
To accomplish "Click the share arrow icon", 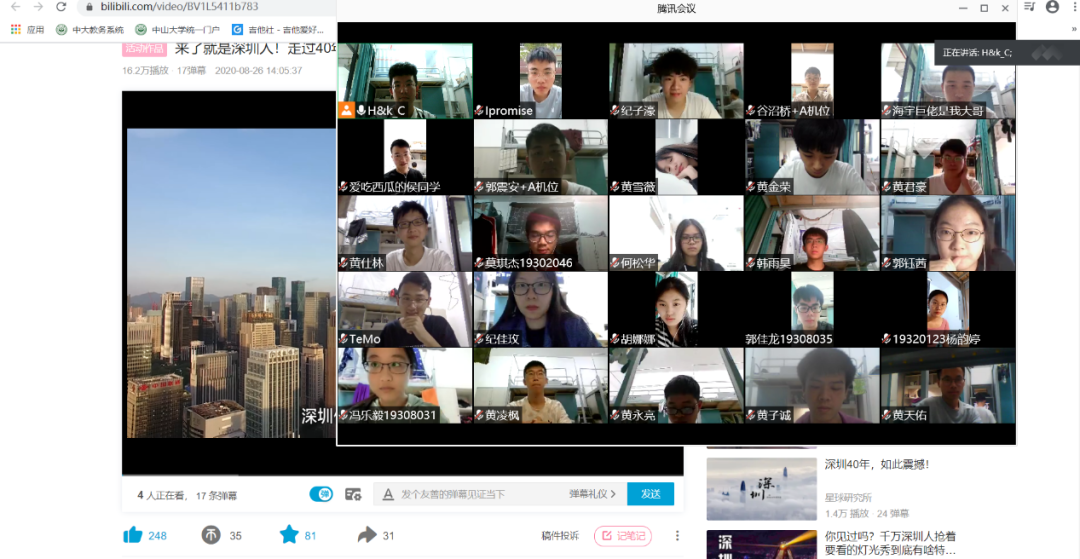I will click(x=367, y=535).
